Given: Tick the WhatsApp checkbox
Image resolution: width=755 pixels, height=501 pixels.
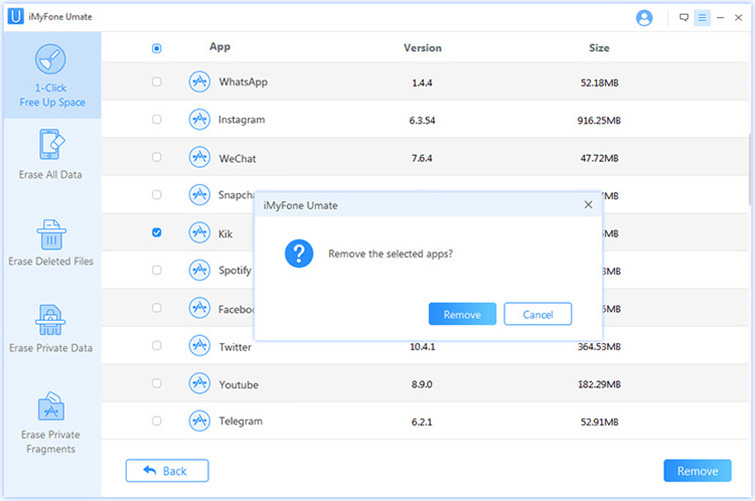Looking at the screenshot, I should click(156, 82).
